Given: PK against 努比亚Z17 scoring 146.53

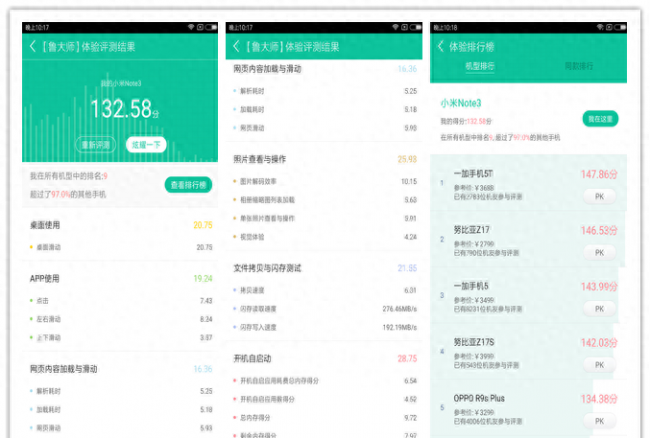Looking at the screenshot, I should pos(599,252).
